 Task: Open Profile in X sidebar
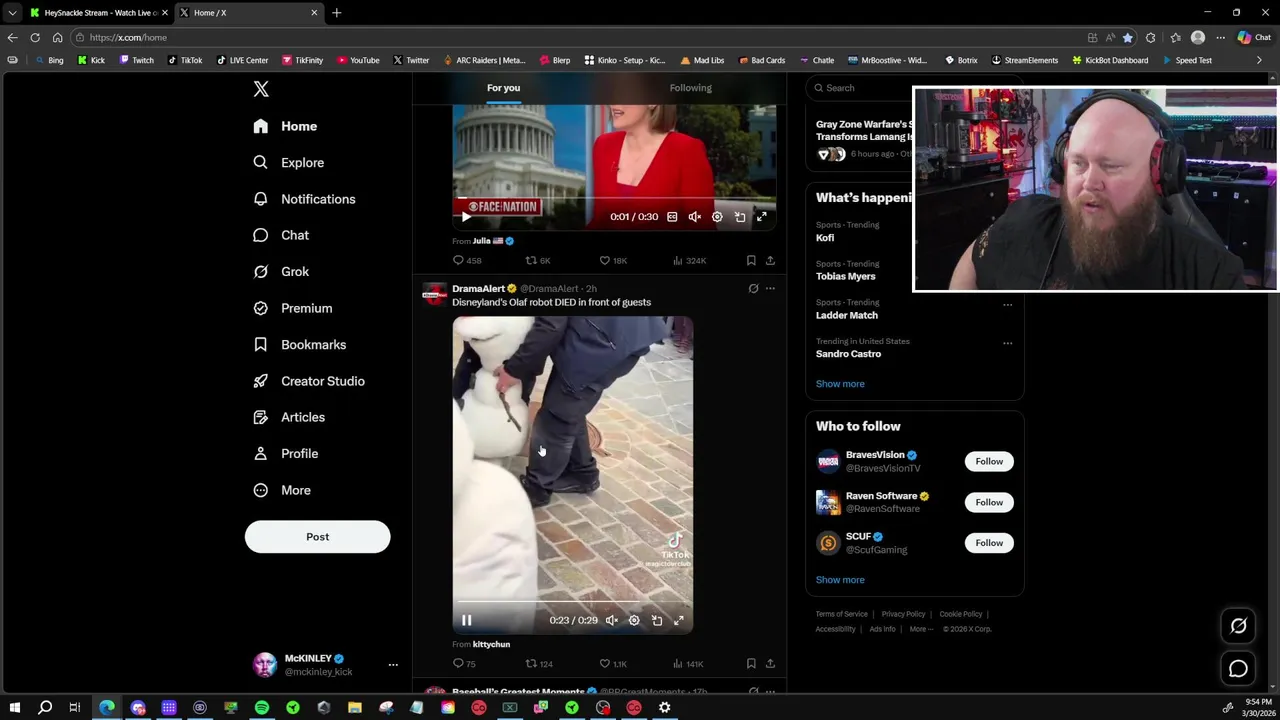click(x=286, y=453)
